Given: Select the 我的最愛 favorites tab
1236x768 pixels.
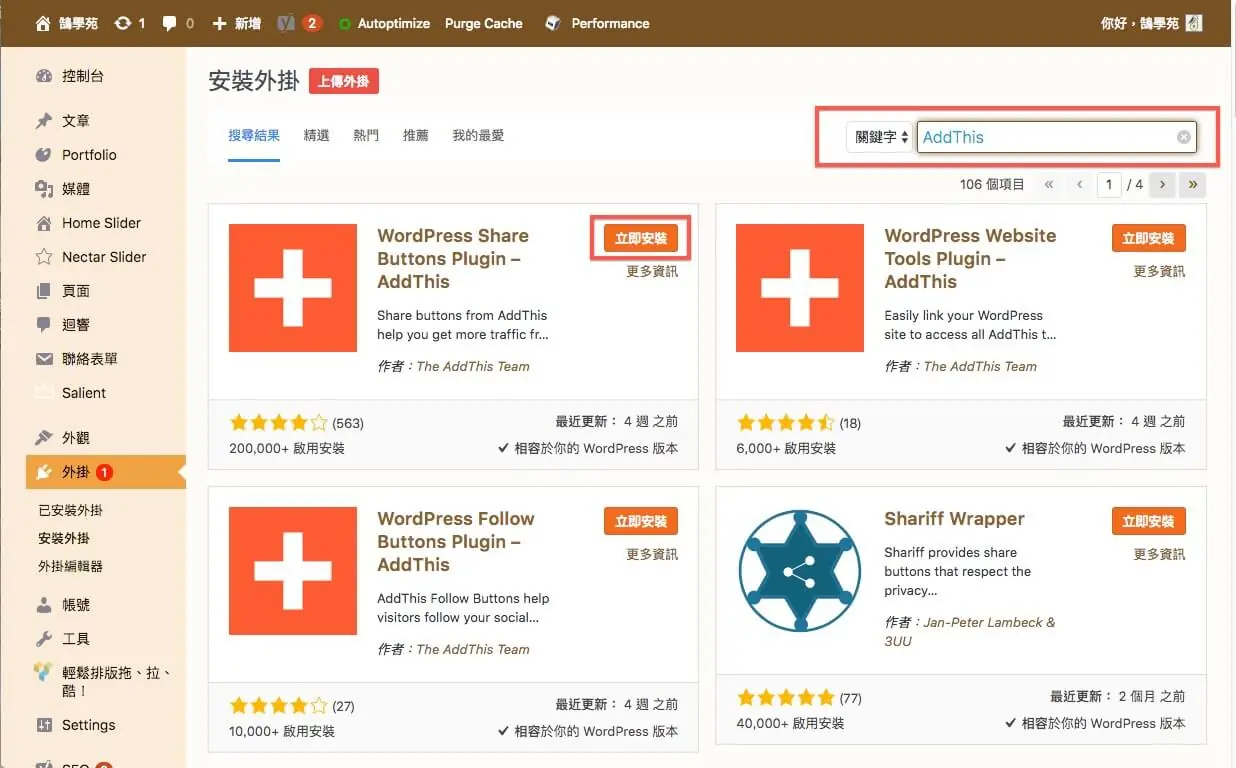Looking at the screenshot, I should click(x=478, y=135).
